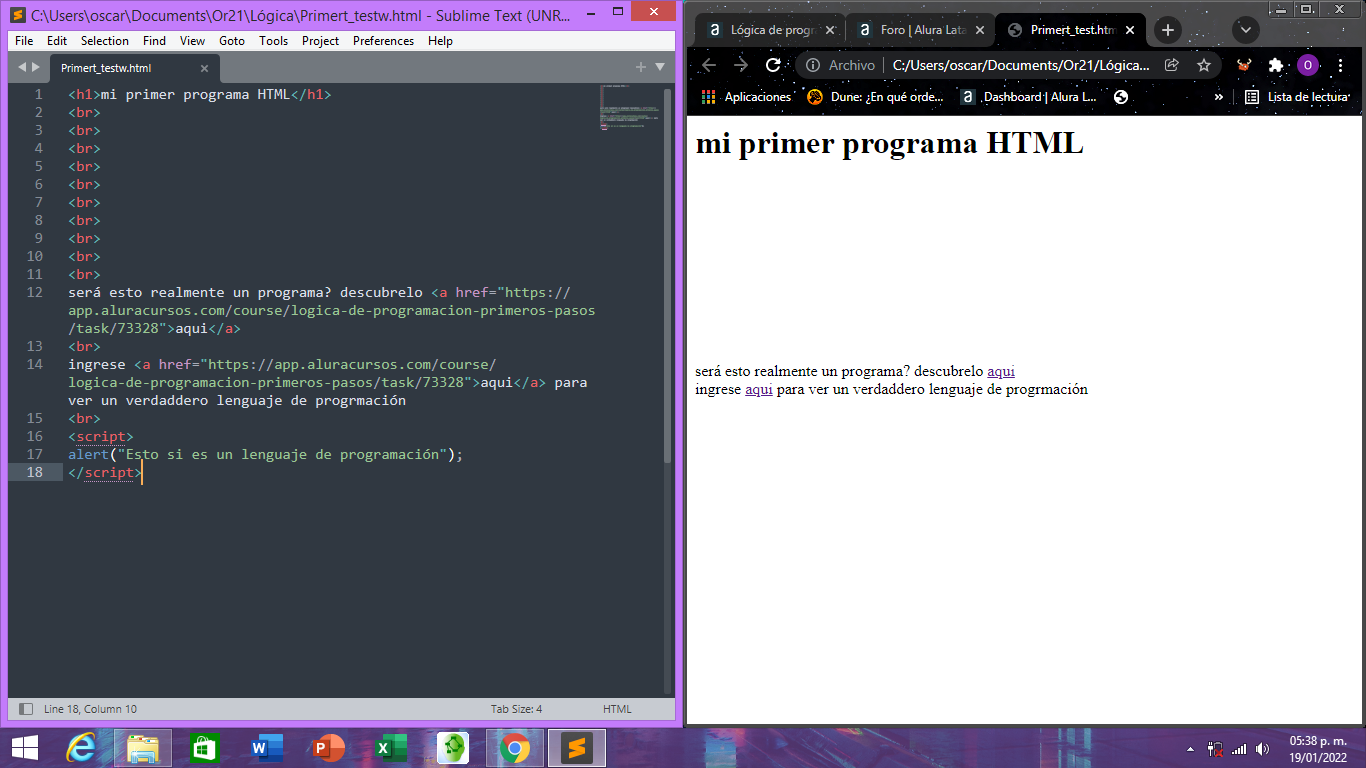1366x768 pixels.
Task: Bookmark this page with the star icon
Action: coord(1204,65)
